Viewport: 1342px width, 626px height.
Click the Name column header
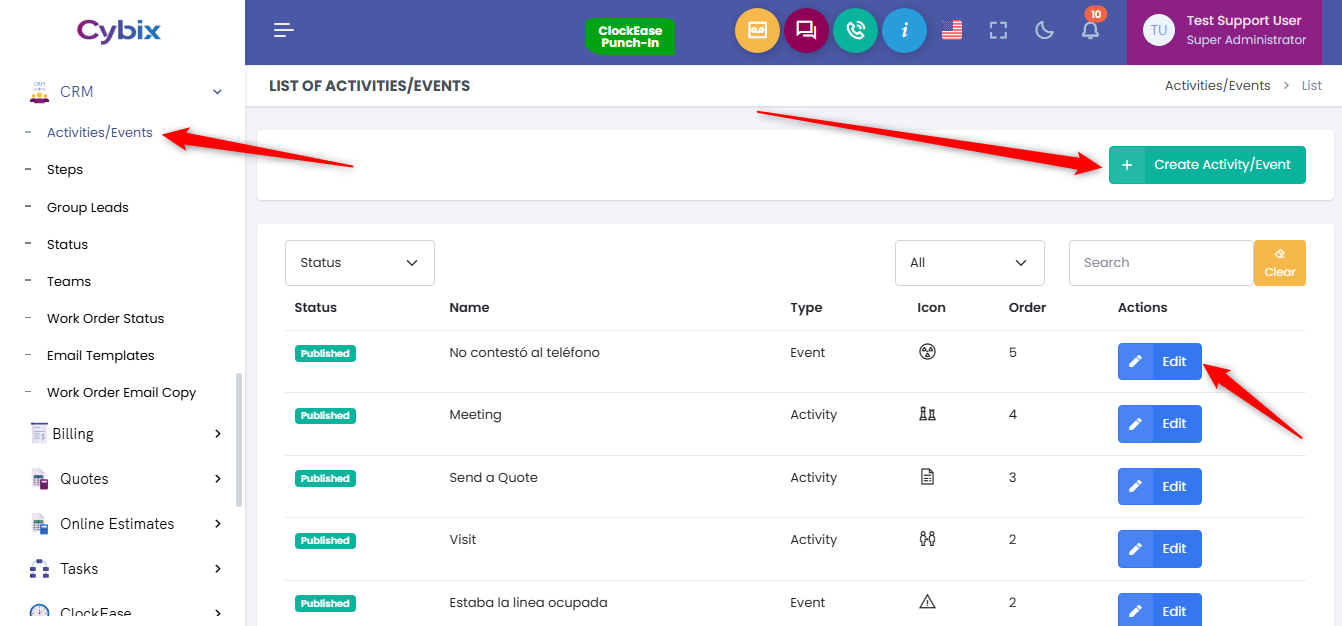469,308
